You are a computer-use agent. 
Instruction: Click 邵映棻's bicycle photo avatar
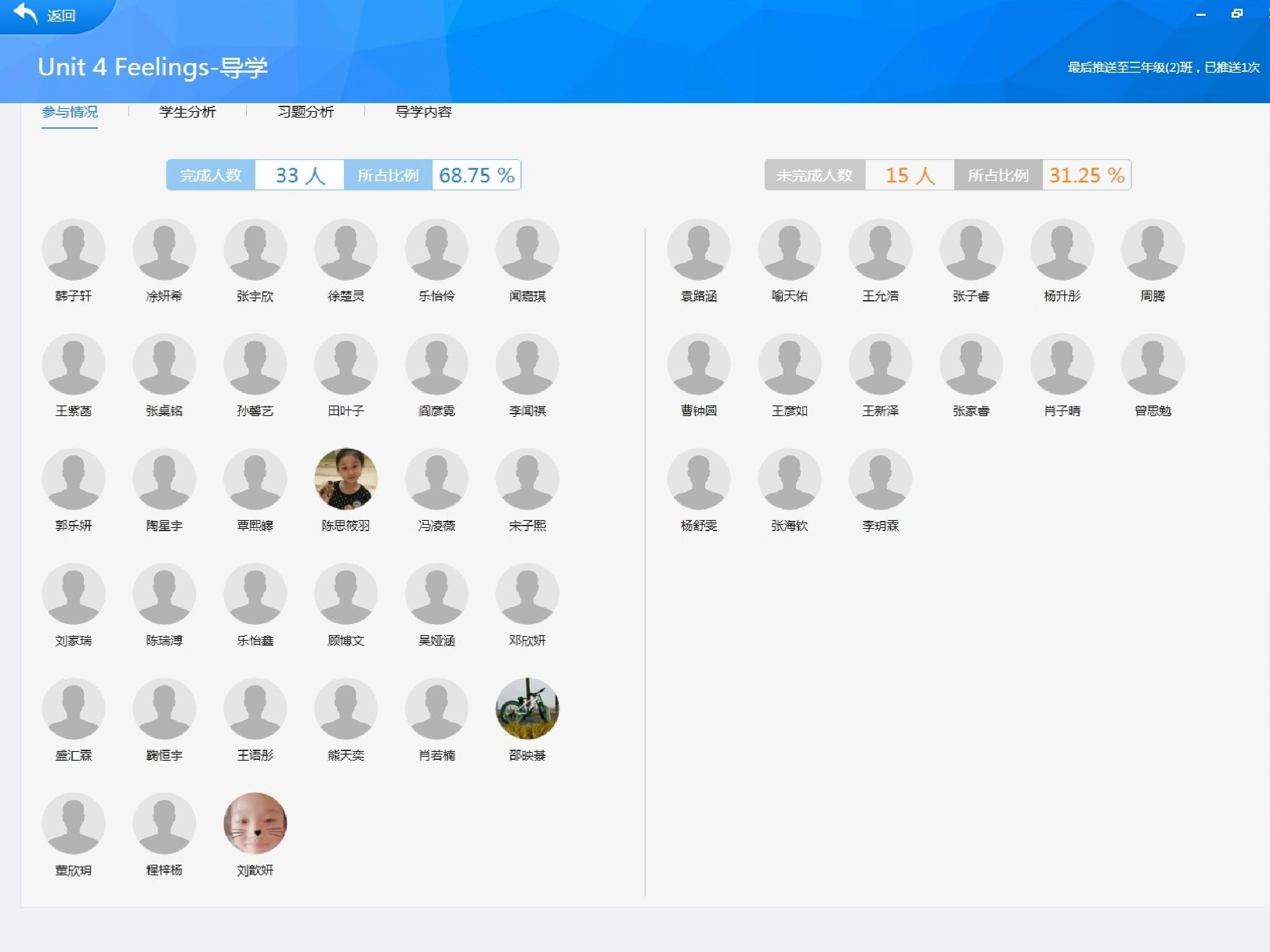point(527,708)
